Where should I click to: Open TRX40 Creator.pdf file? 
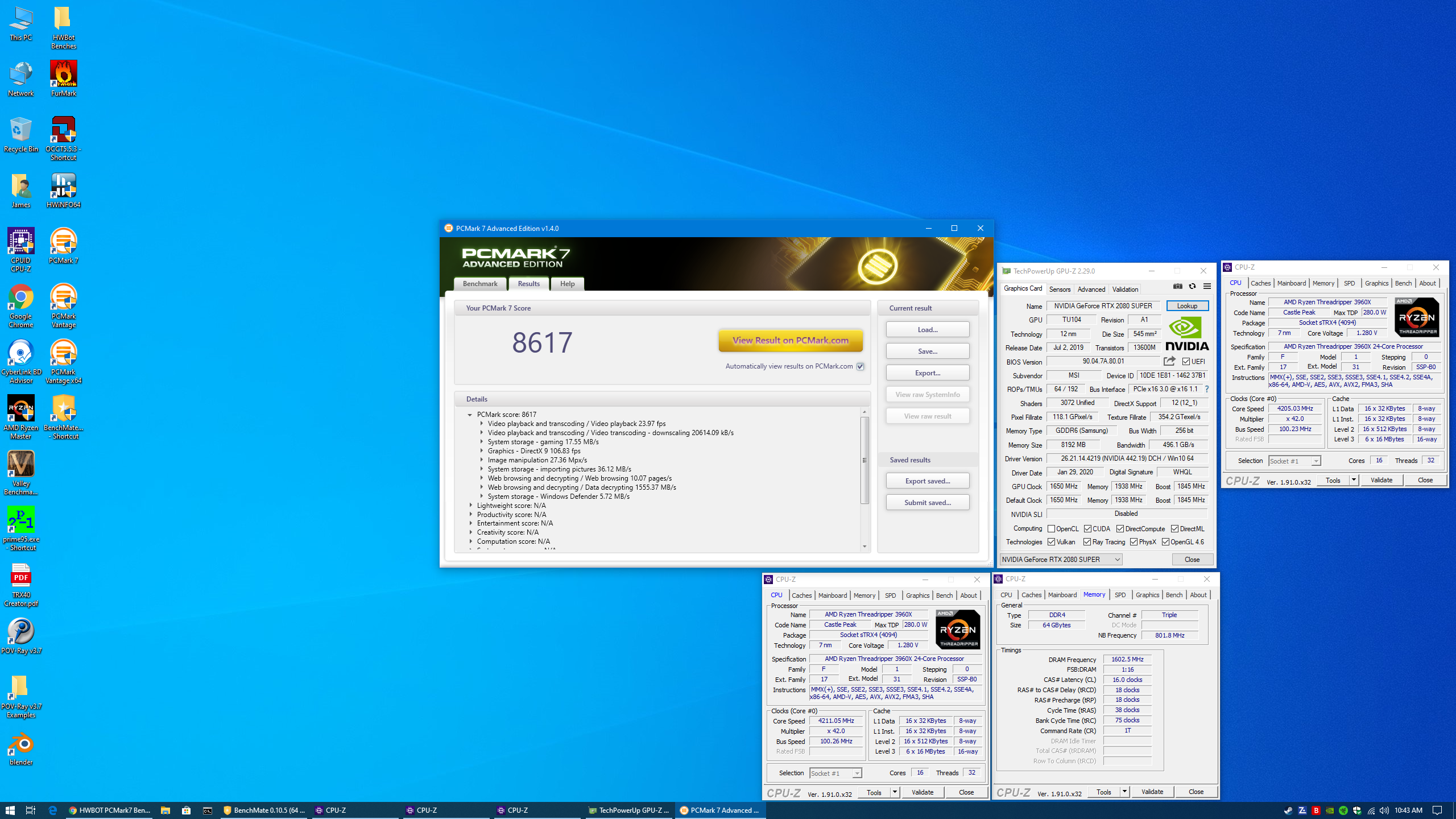point(20,585)
